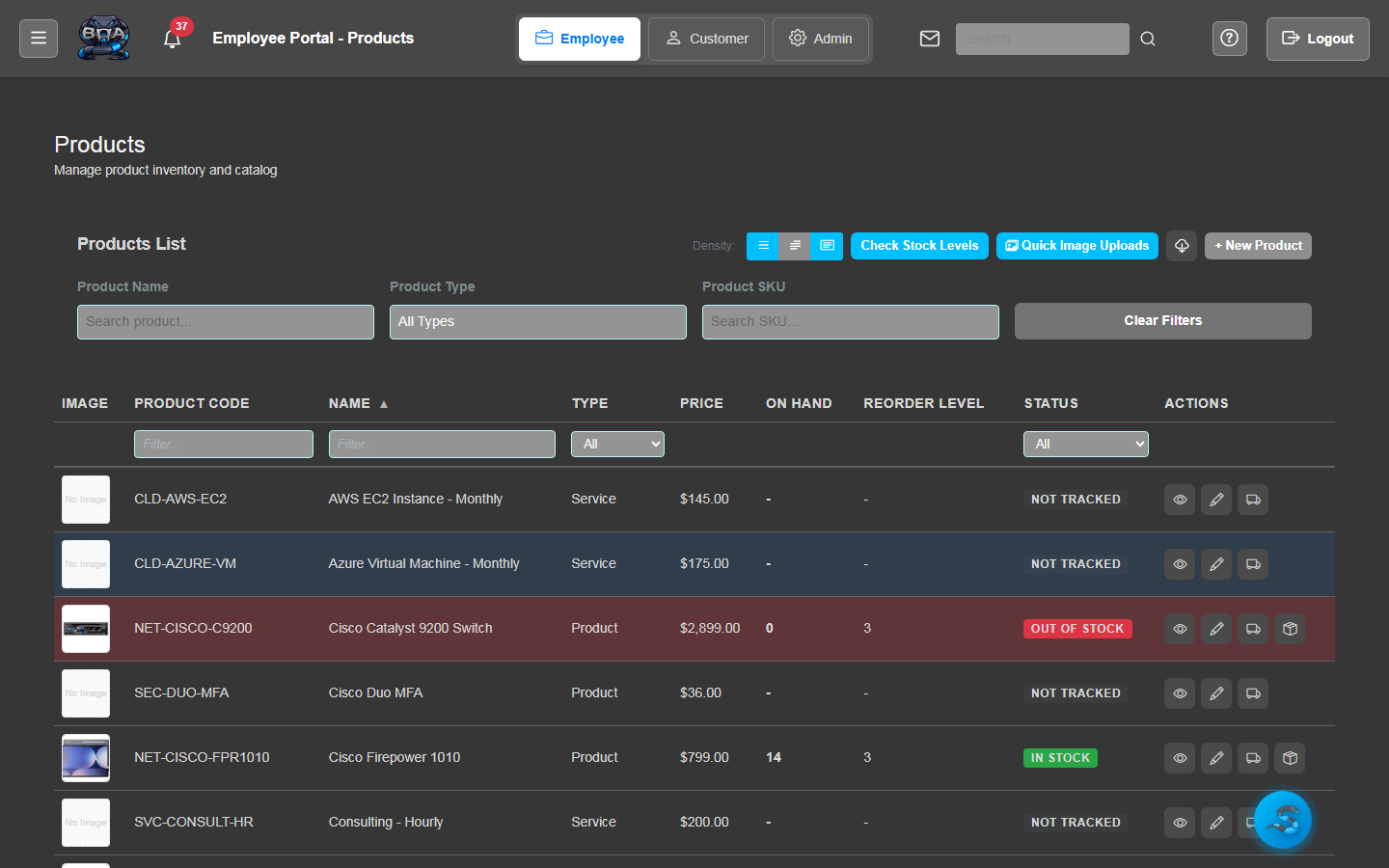Click the truck icon on the AWS EC2 row
Screen dimensions: 1389x868
click(1252, 500)
